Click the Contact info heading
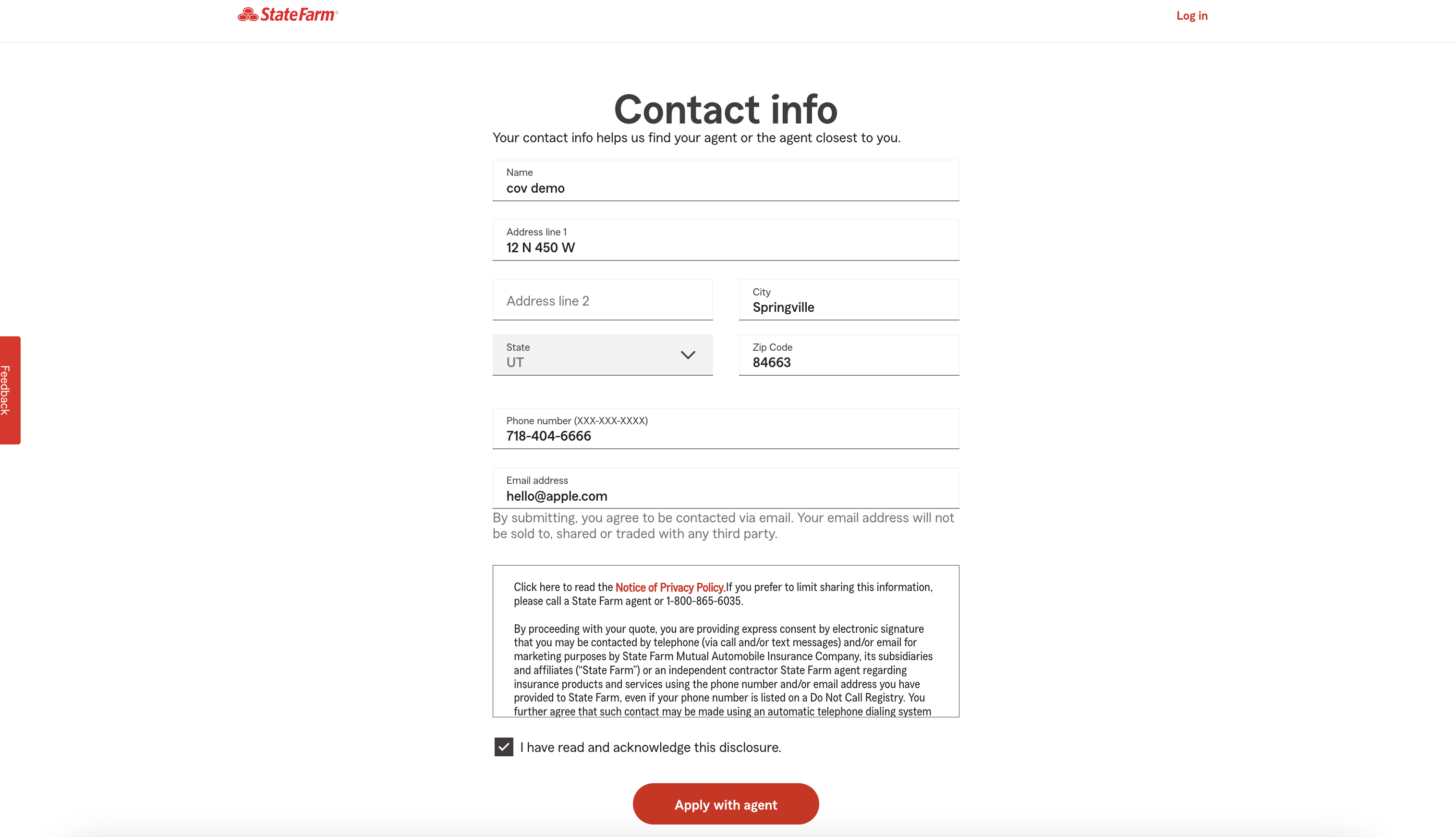This screenshot has height=837, width=1456. point(725,109)
